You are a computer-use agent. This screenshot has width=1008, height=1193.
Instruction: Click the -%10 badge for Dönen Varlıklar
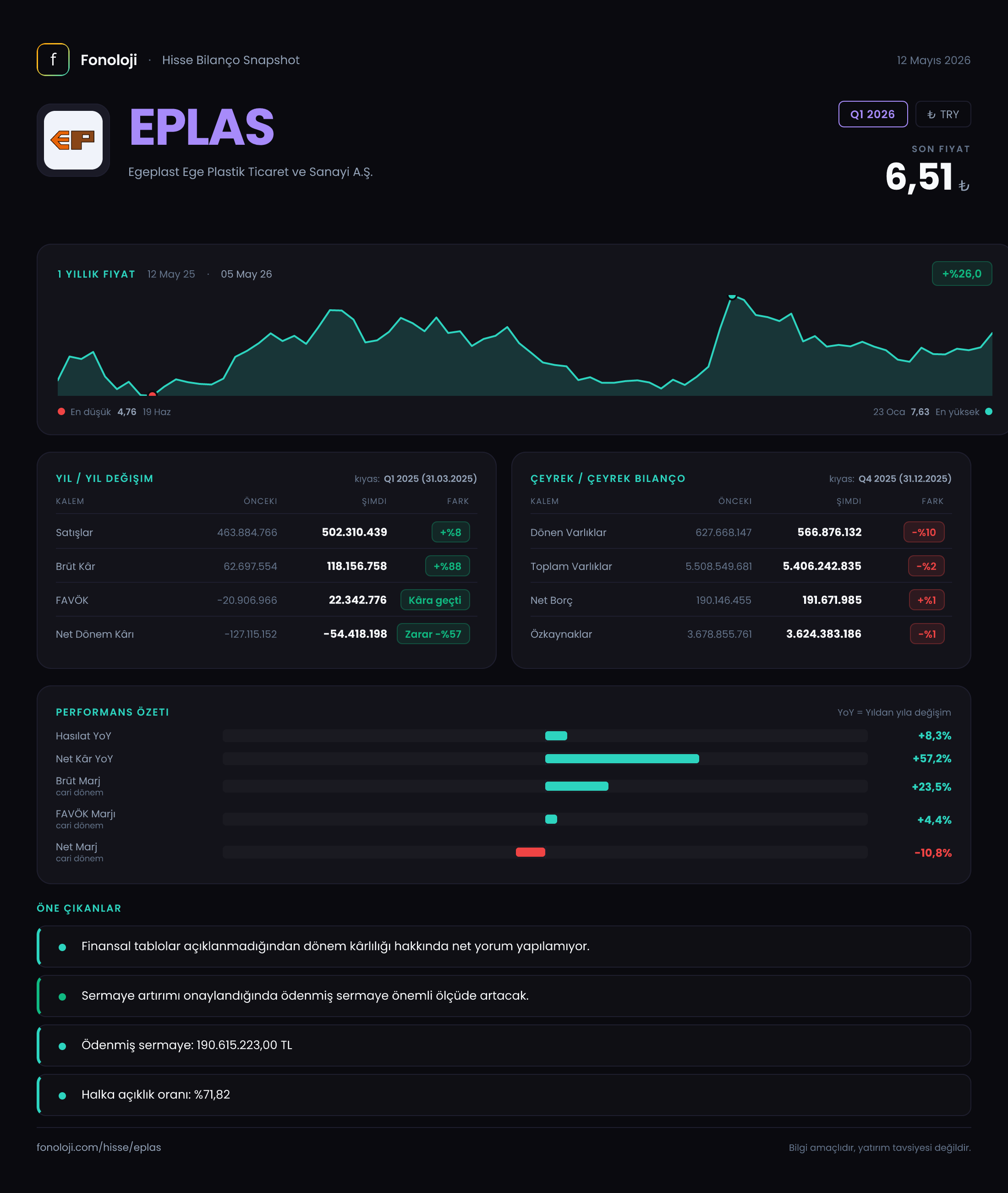(924, 532)
